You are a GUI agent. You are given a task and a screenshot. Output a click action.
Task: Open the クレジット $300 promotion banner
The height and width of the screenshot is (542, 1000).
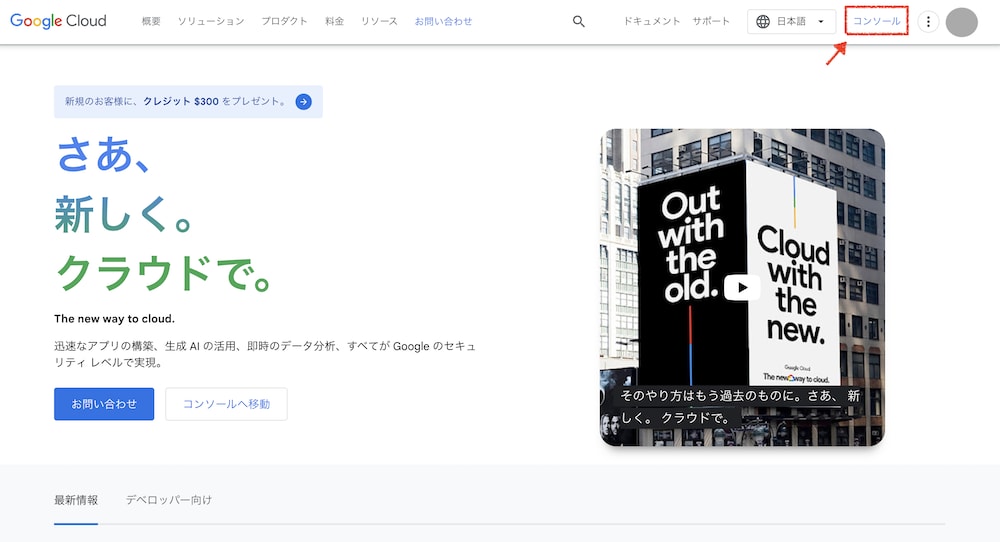[x=188, y=101]
